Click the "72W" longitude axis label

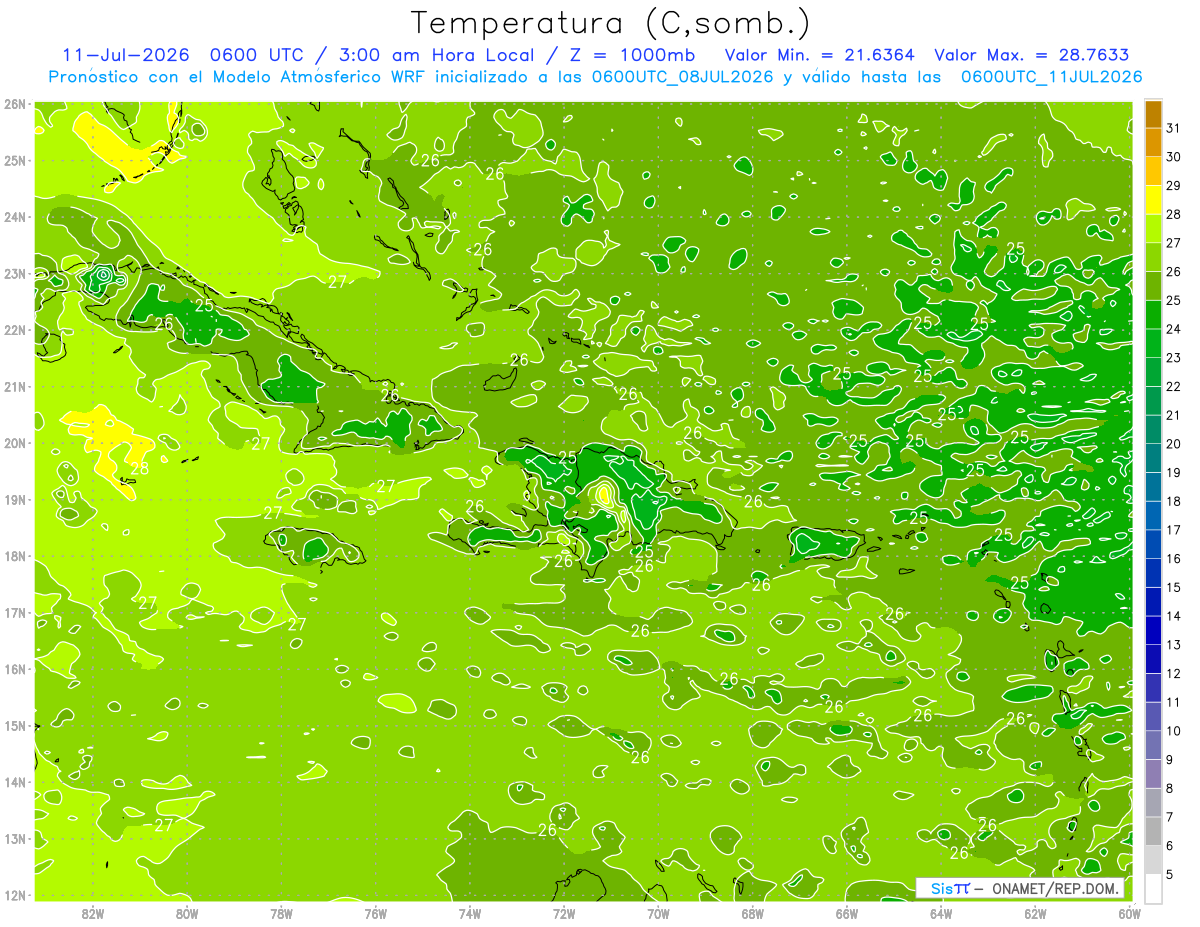pos(564,913)
